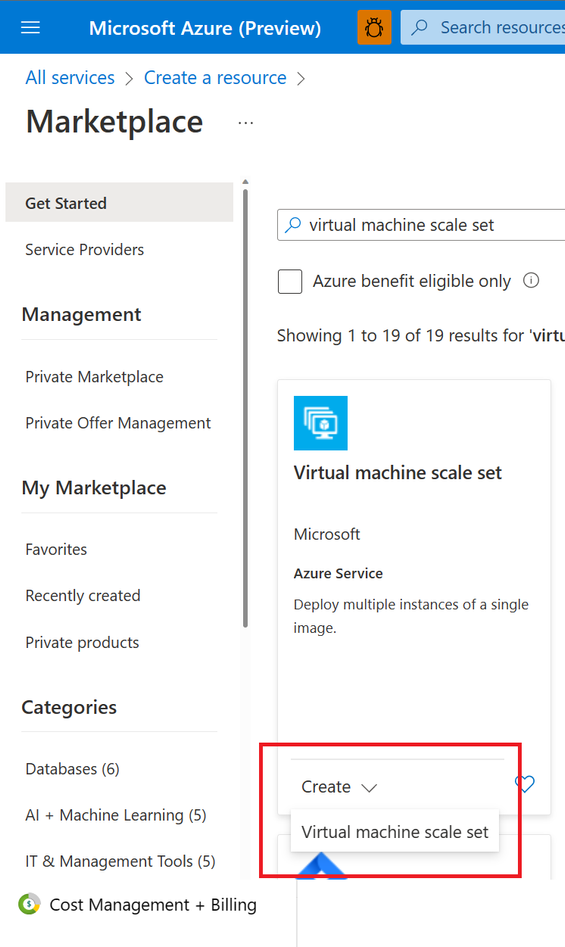This screenshot has height=947, width=565.
Task: Click 'Deploy multiple instances of a single image.'
Action: point(411,616)
